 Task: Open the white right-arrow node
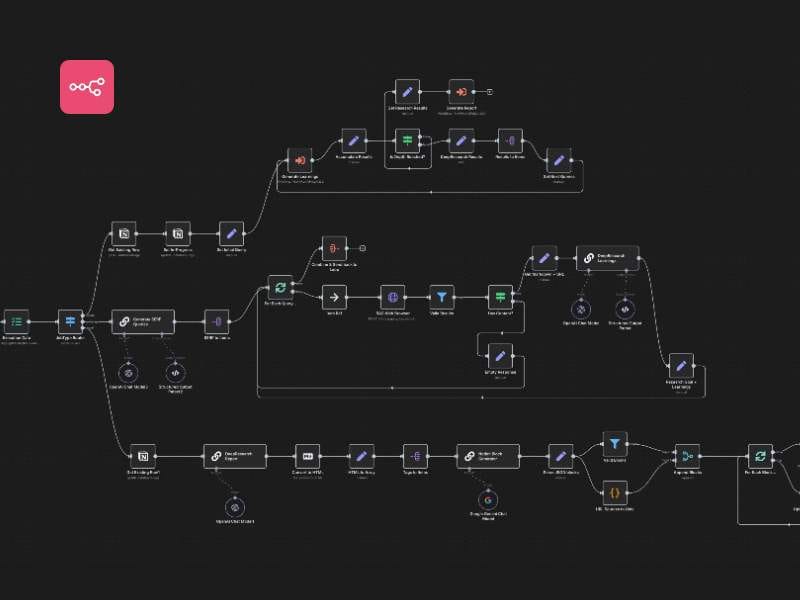334,297
